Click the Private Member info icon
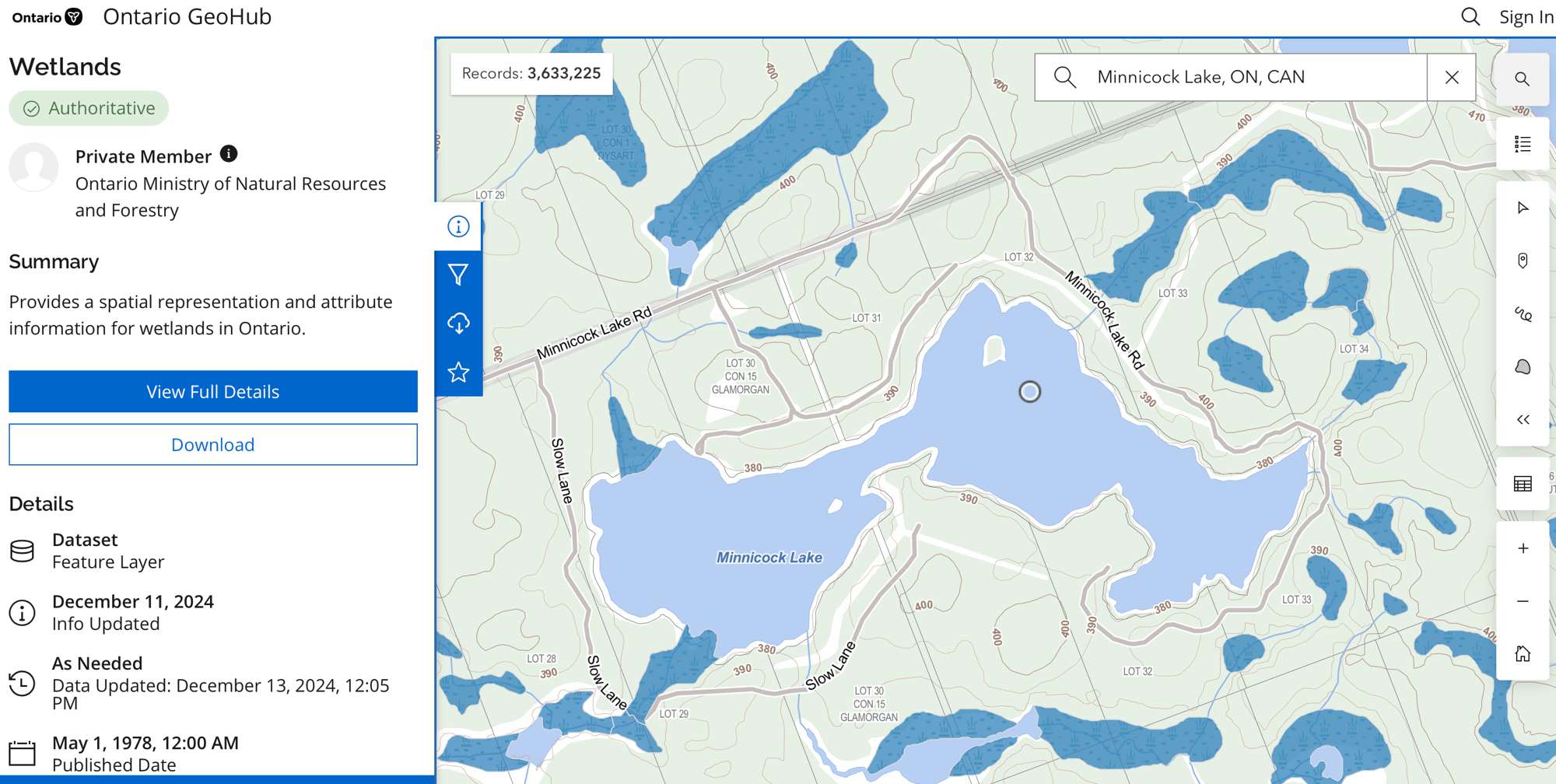1556x784 pixels. pos(228,153)
